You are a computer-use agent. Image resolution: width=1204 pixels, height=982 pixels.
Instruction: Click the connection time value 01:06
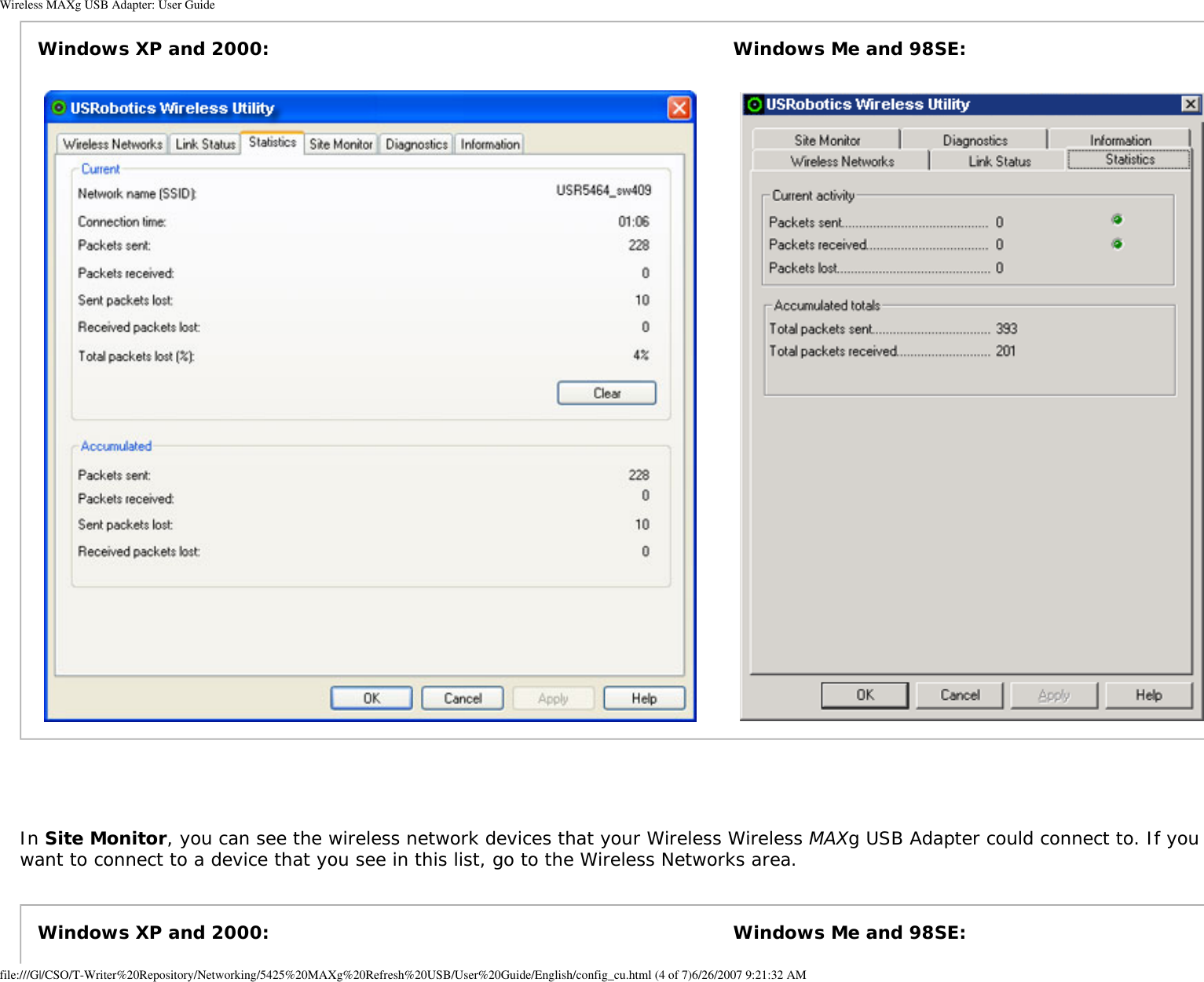point(634,222)
